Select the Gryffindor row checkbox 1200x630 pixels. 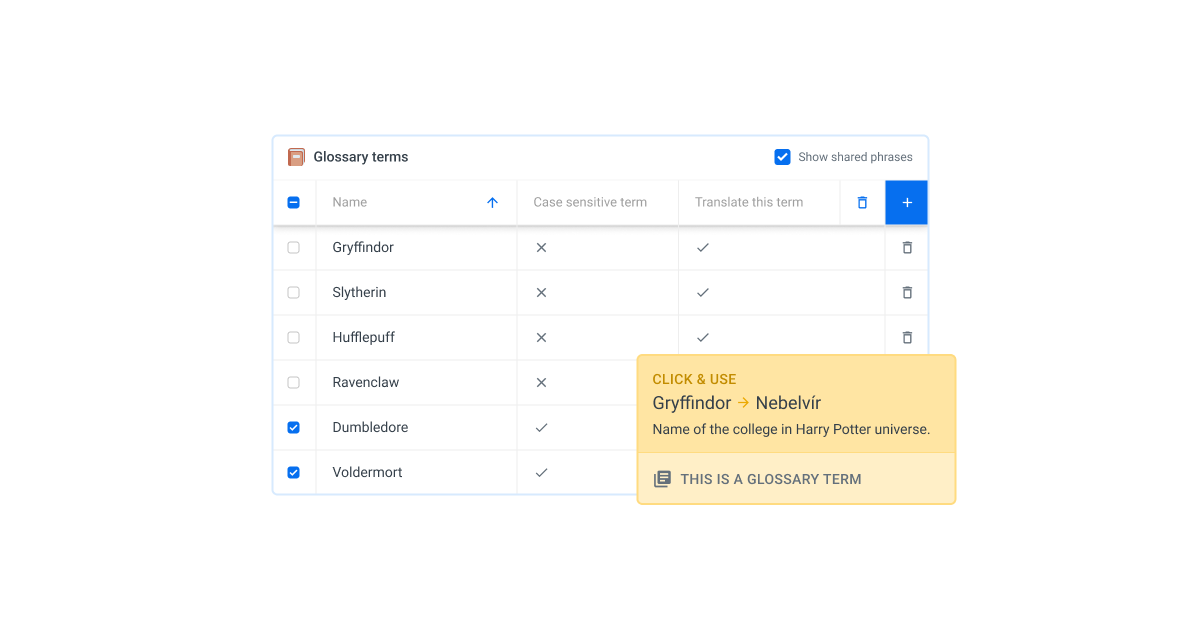pyautogui.click(x=293, y=247)
